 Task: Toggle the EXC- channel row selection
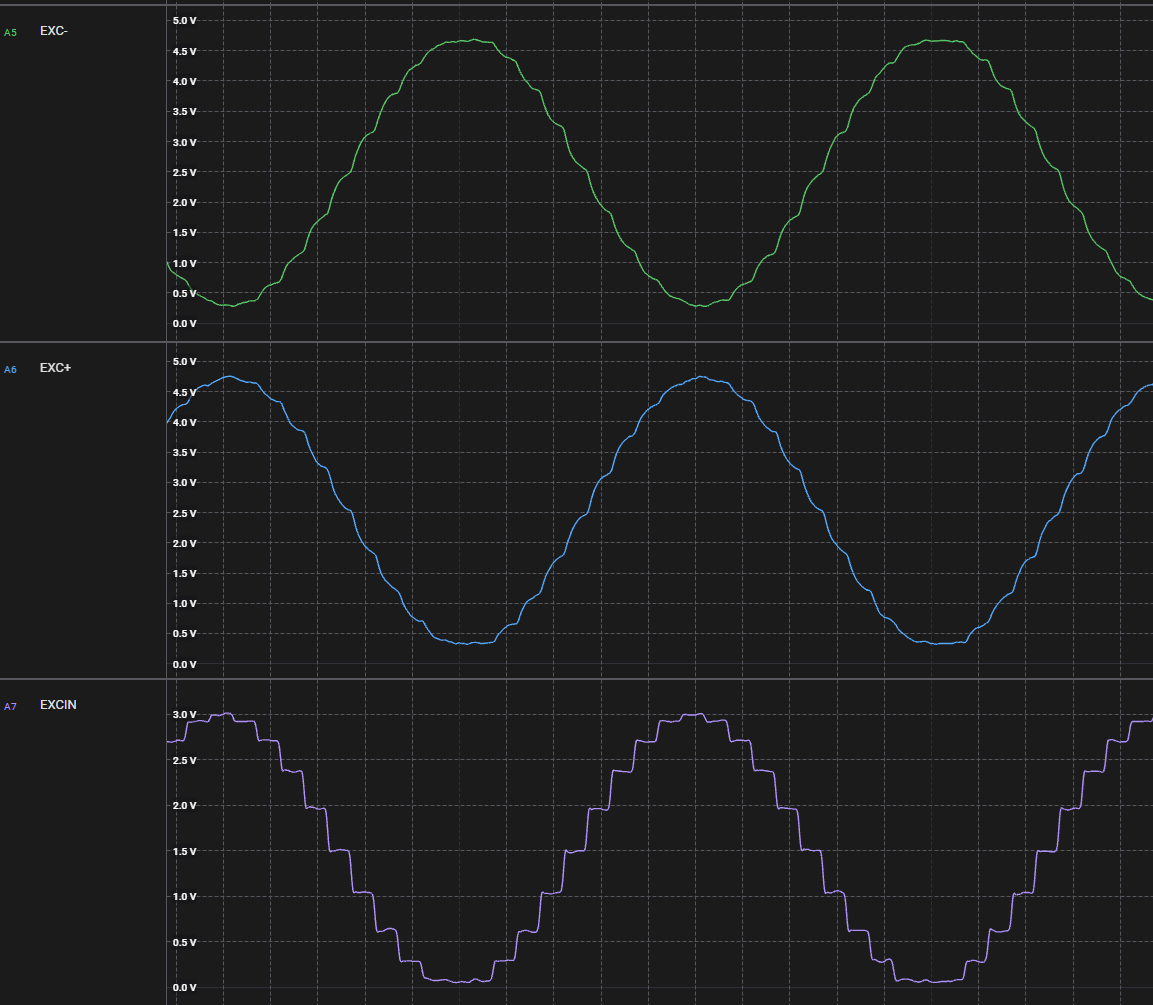80,31
